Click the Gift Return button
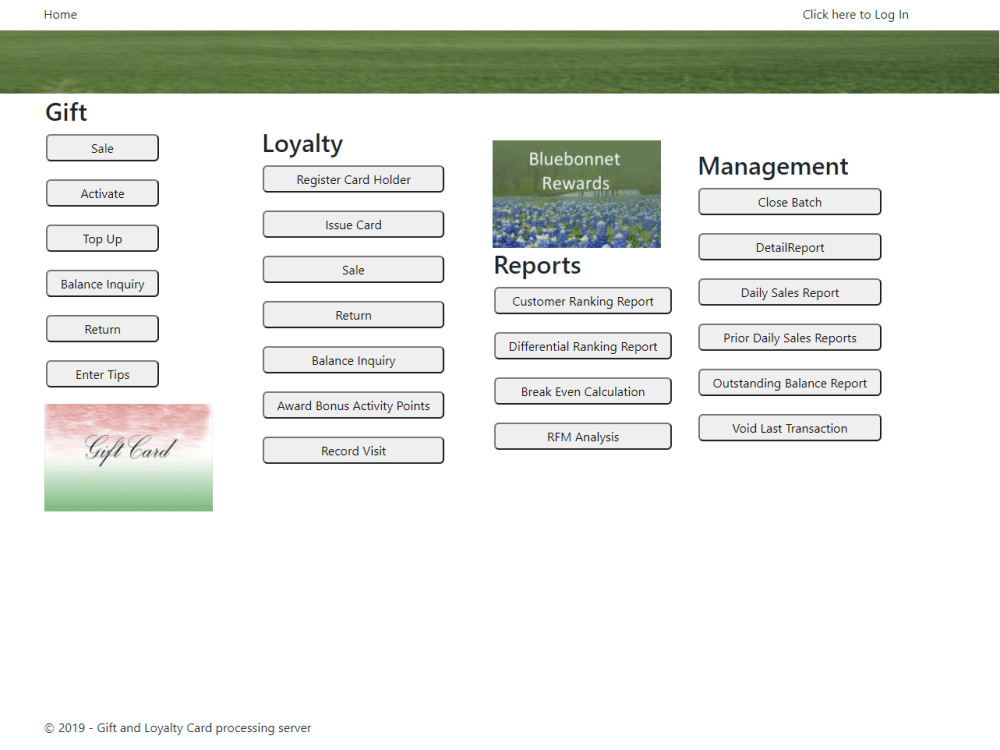This screenshot has width=1000, height=750. 102,329
